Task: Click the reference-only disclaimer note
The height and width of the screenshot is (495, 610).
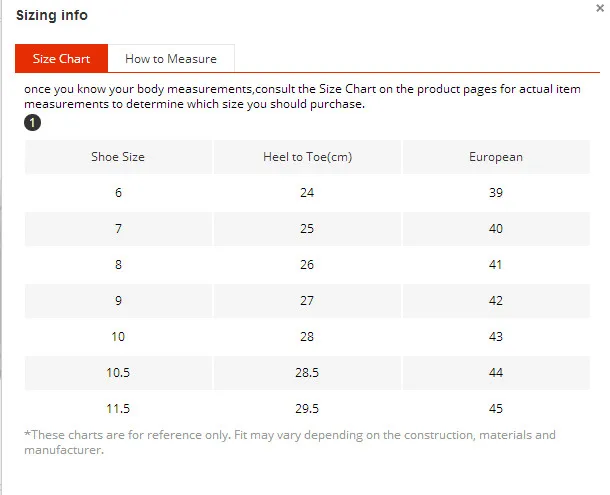Action: point(289,442)
